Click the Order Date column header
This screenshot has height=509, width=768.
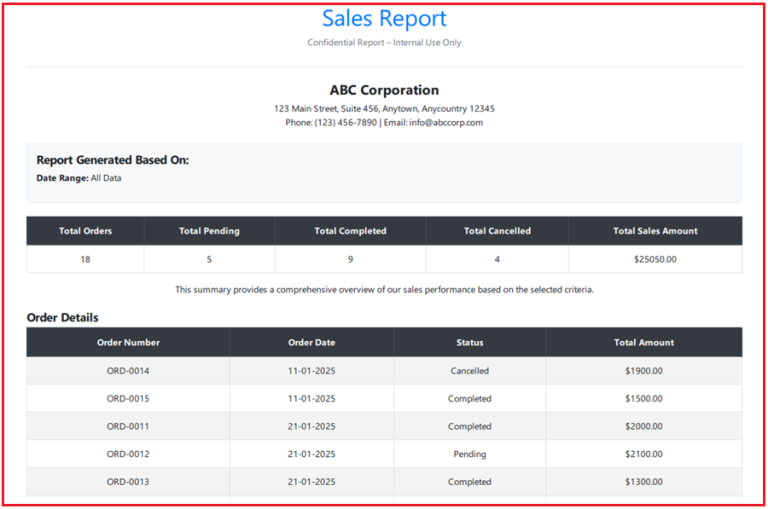(311, 342)
